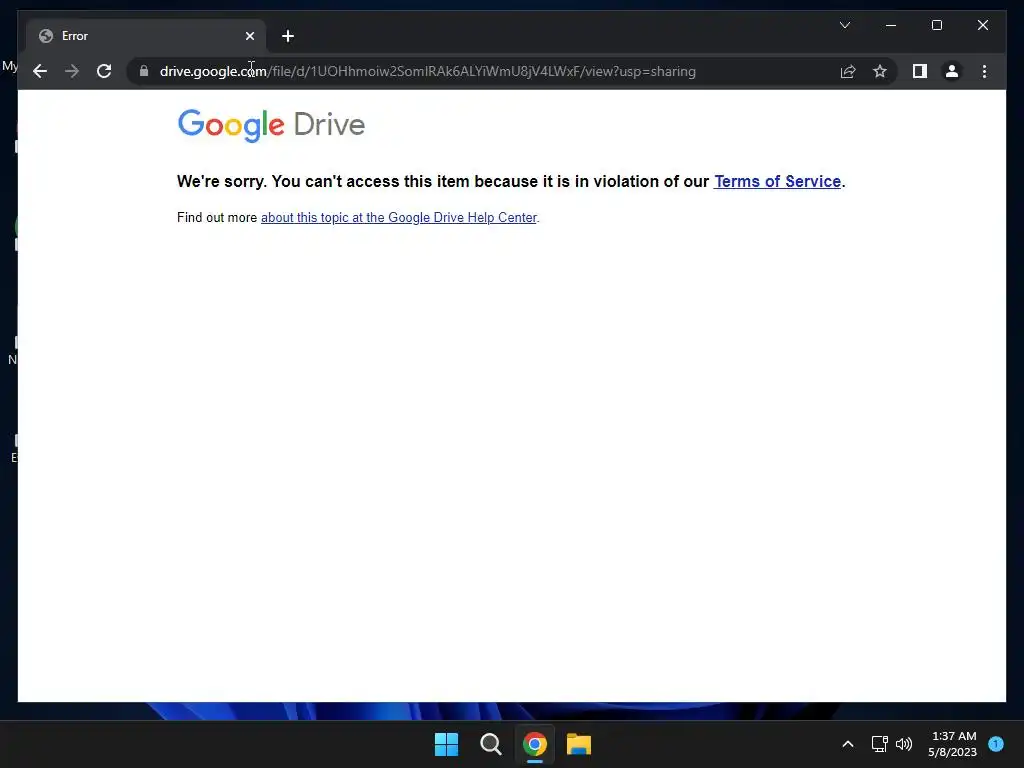Open the Windows Start menu
The width and height of the screenshot is (1024, 768).
[446, 744]
